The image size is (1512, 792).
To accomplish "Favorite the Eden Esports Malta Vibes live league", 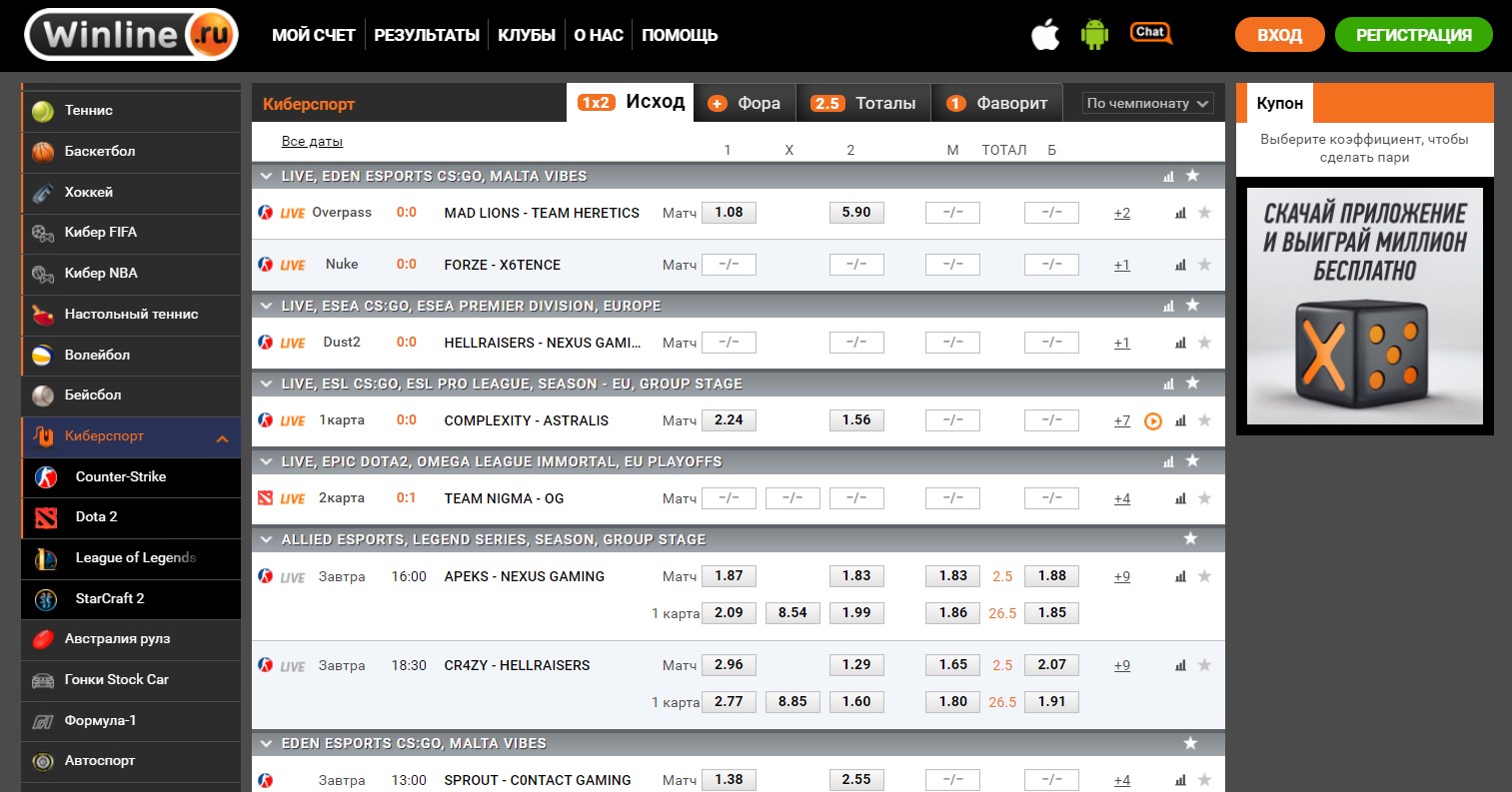I will click(x=1192, y=176).
